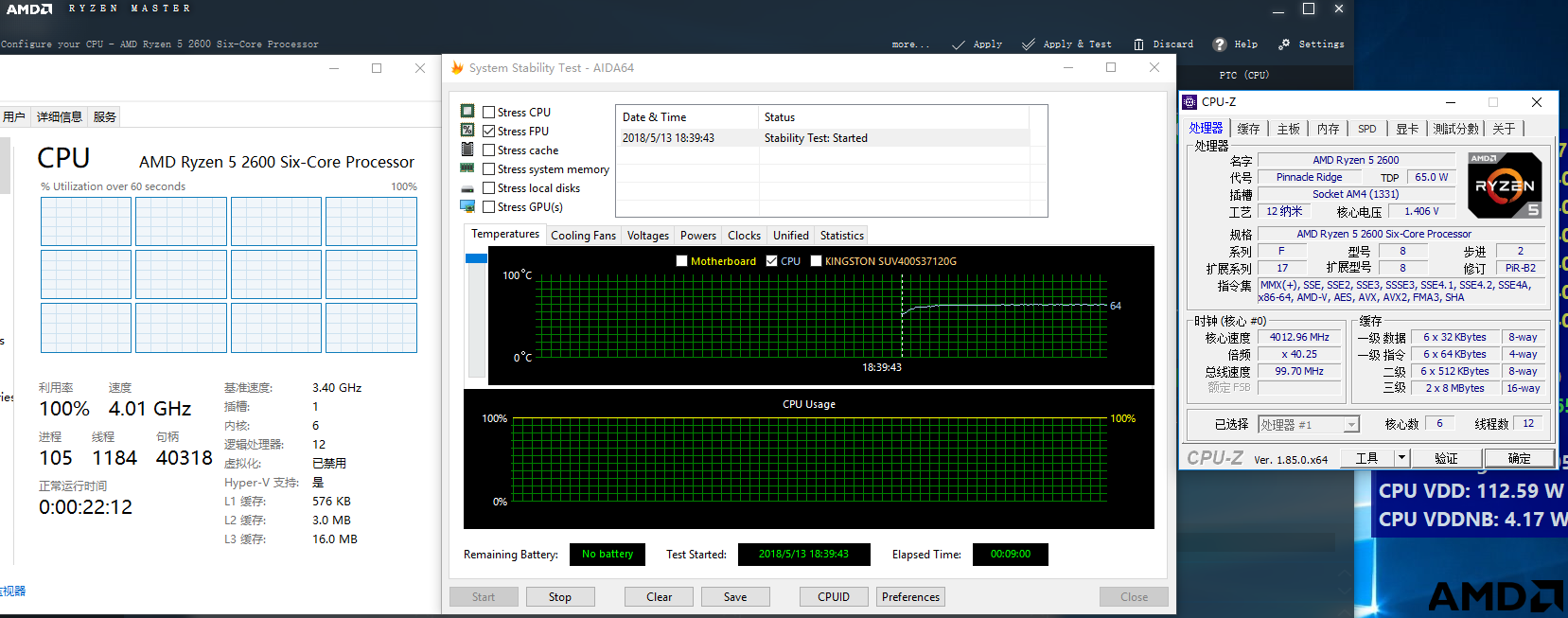Expand the 工具 dropdown arrow in CPU-Z
Image resolution: width=1568 pixels, height=618 pixels.
(x=1401, y=458)
